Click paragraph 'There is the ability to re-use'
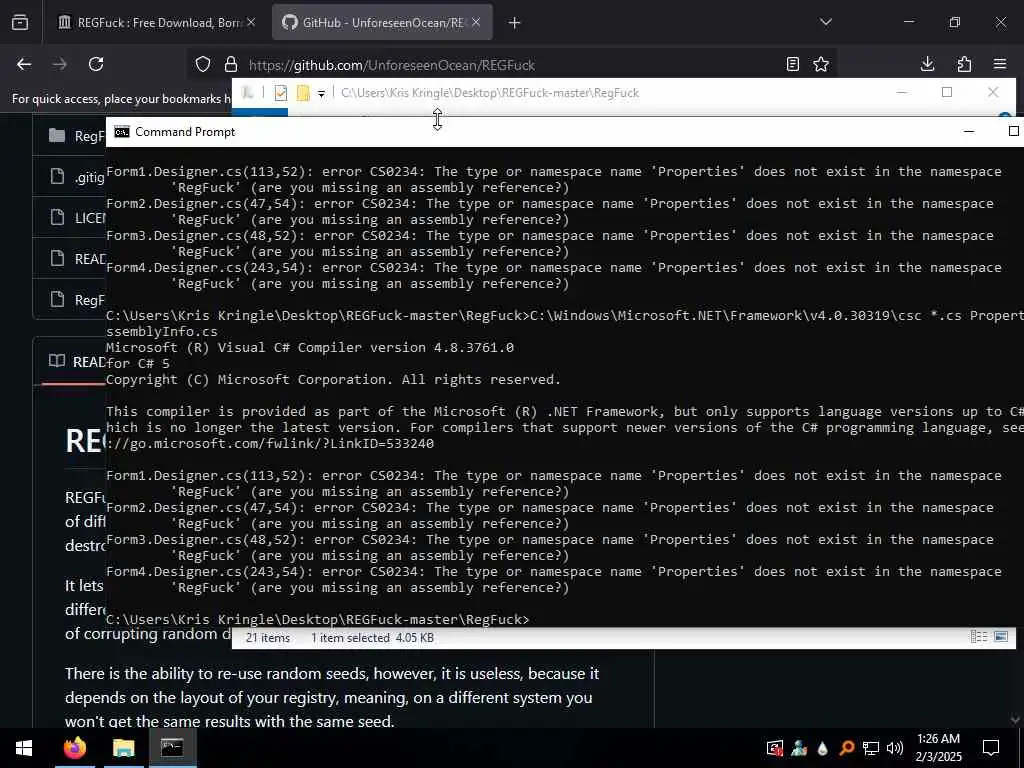This screenshot has width=1024, height=768. (332, 697)
